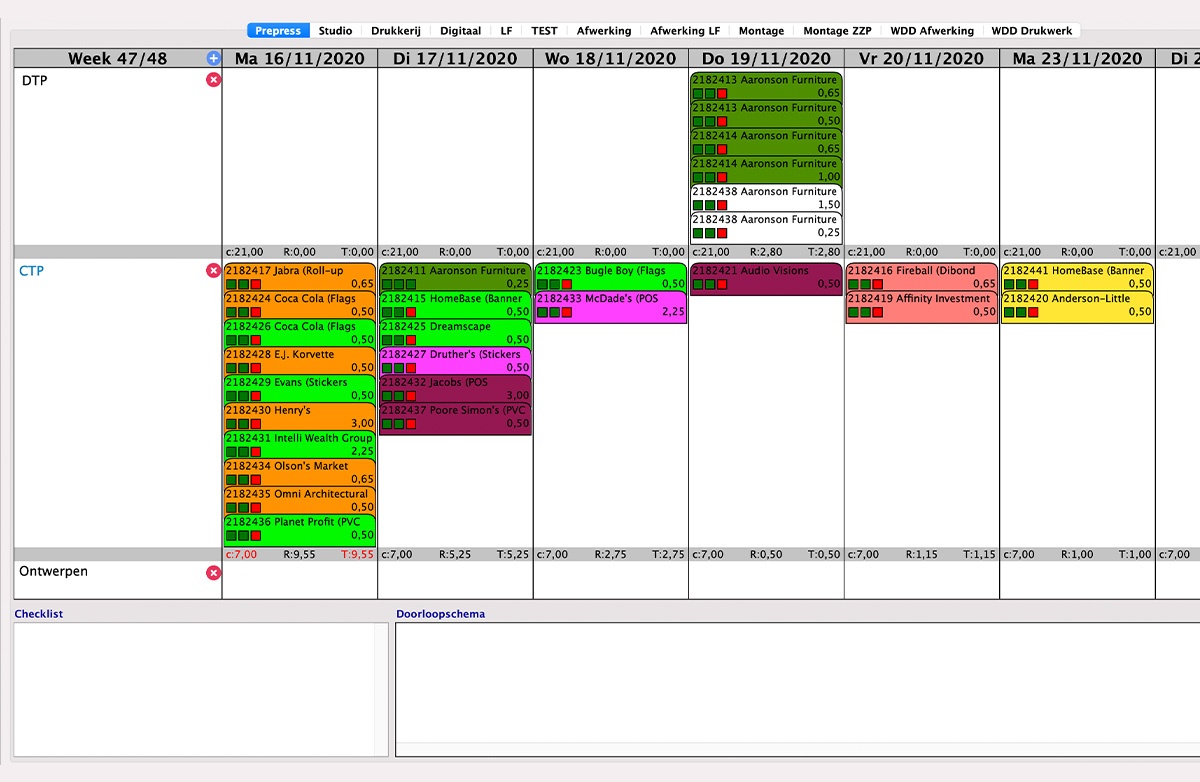Select job 2182436 Planet Profit (PVC

pyautogui.click(x=300, y=529)
